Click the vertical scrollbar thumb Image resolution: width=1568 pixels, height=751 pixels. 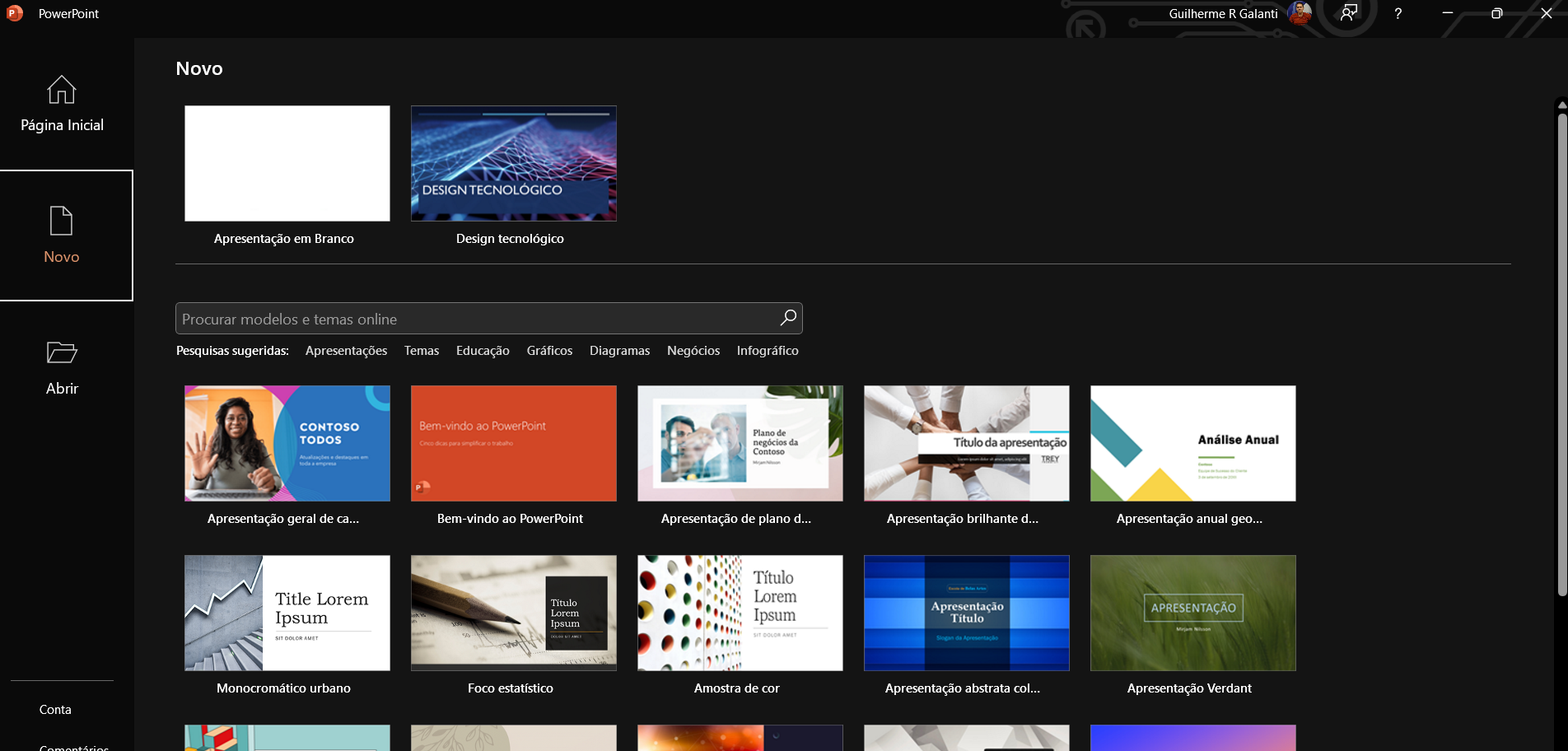click(x=1562, y=354)
